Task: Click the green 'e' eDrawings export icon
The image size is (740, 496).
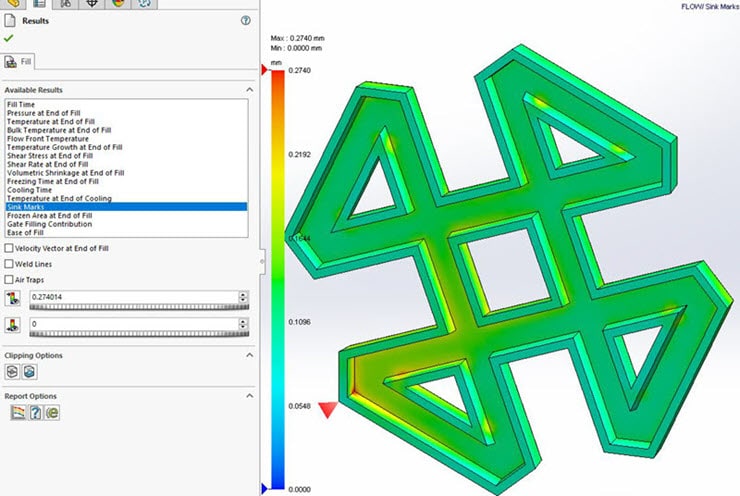Action: (52, 412)
